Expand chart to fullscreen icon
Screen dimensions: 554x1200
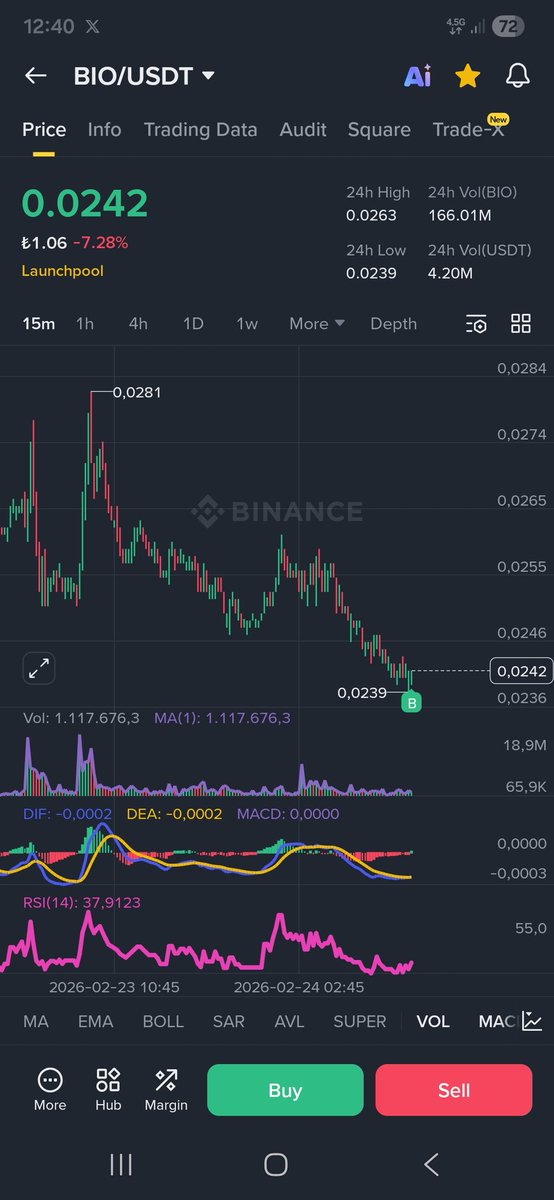coord(39,668)
